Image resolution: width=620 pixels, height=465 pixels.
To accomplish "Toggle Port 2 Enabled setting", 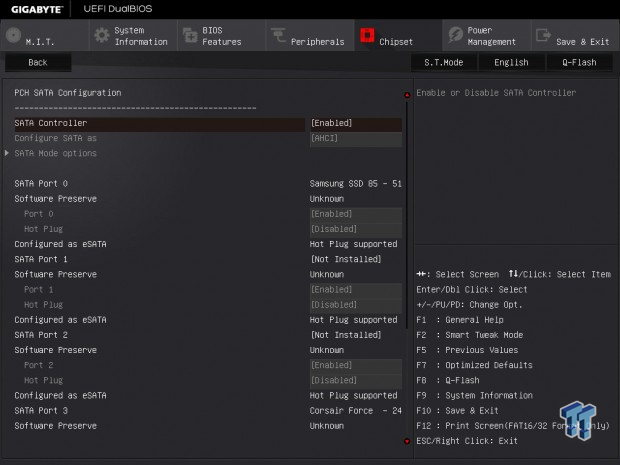I will [356, 365].
